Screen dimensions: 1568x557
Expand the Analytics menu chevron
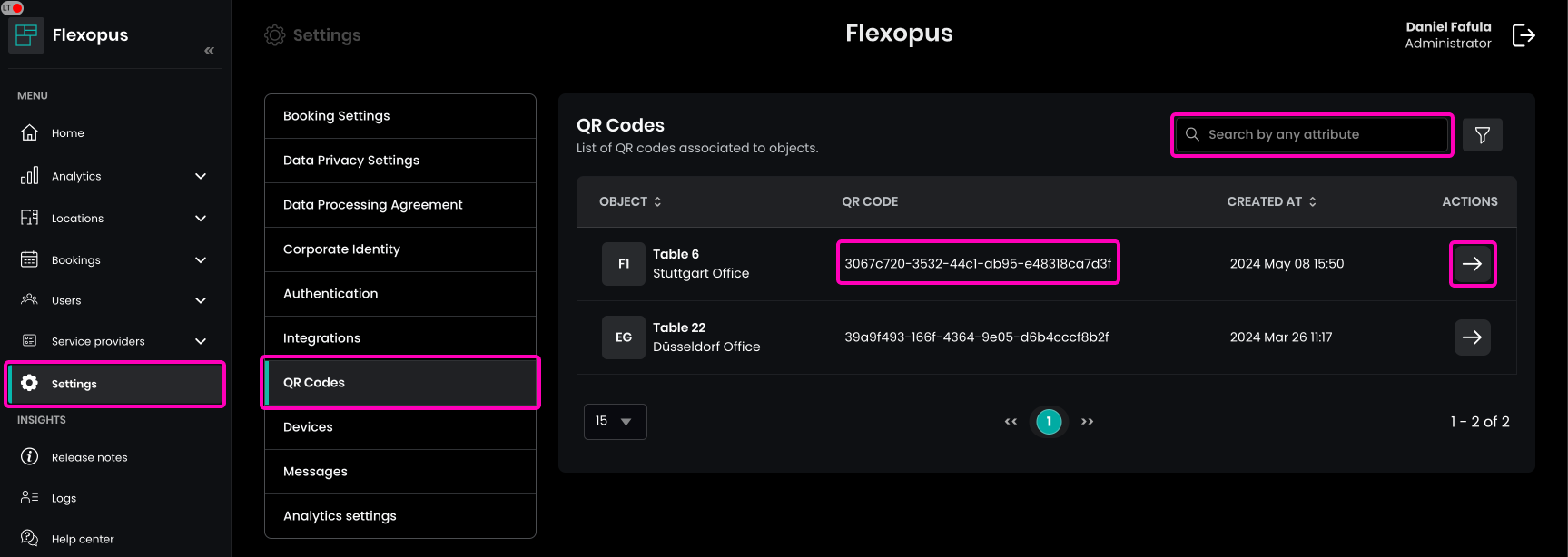coord(201,176)
